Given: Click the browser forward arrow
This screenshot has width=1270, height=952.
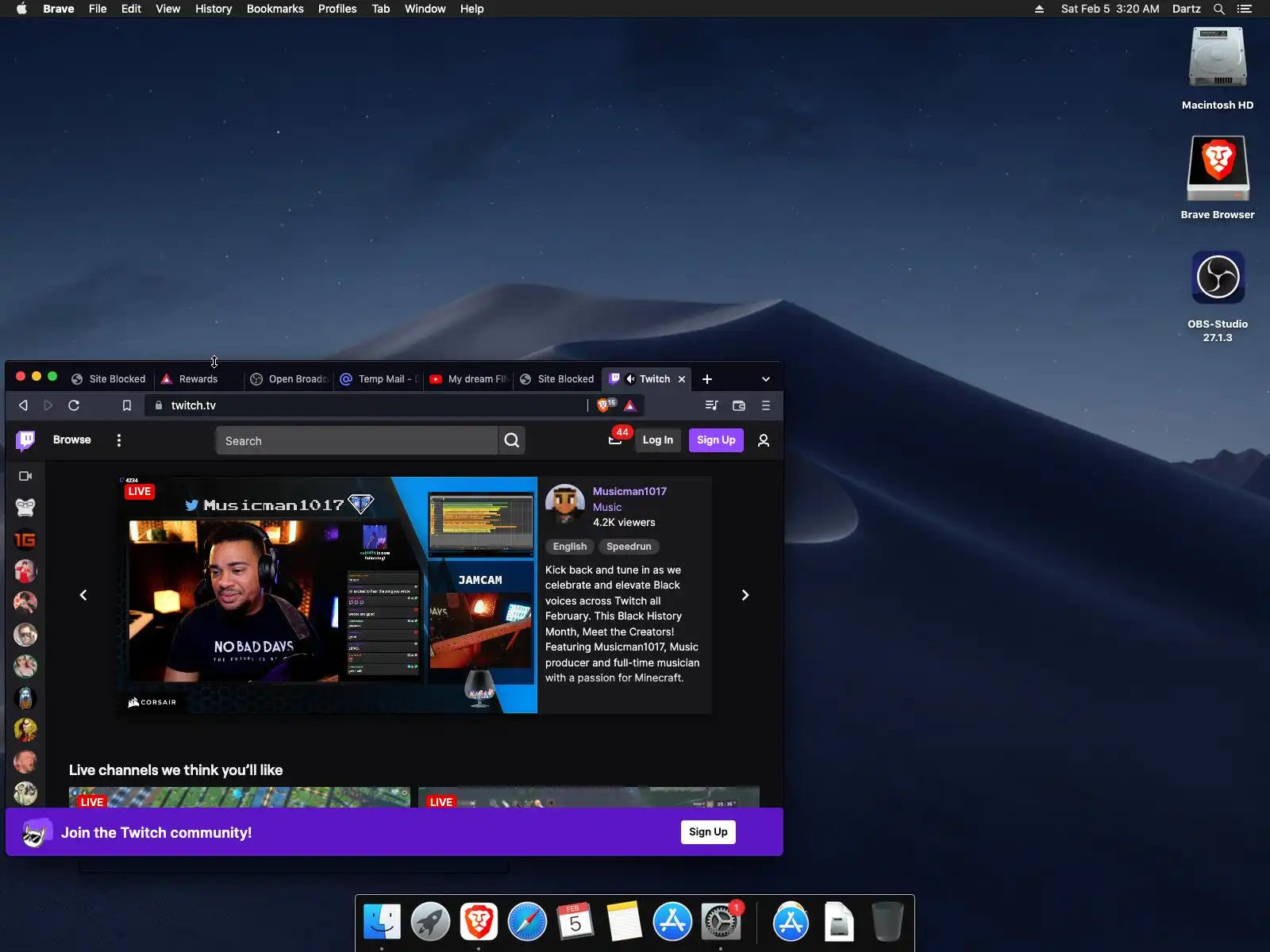Looking at the screenshot, I should click(x=48, y=405).
